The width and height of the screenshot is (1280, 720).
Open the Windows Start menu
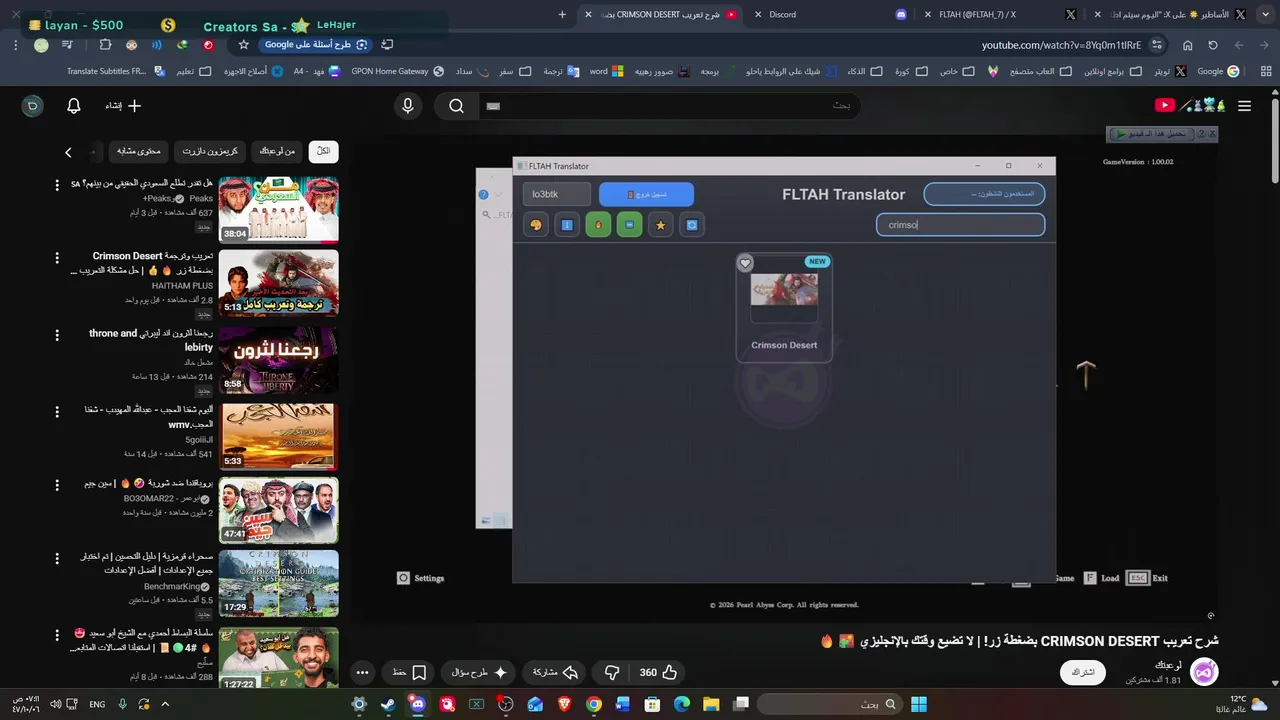(x=918, y=704)
